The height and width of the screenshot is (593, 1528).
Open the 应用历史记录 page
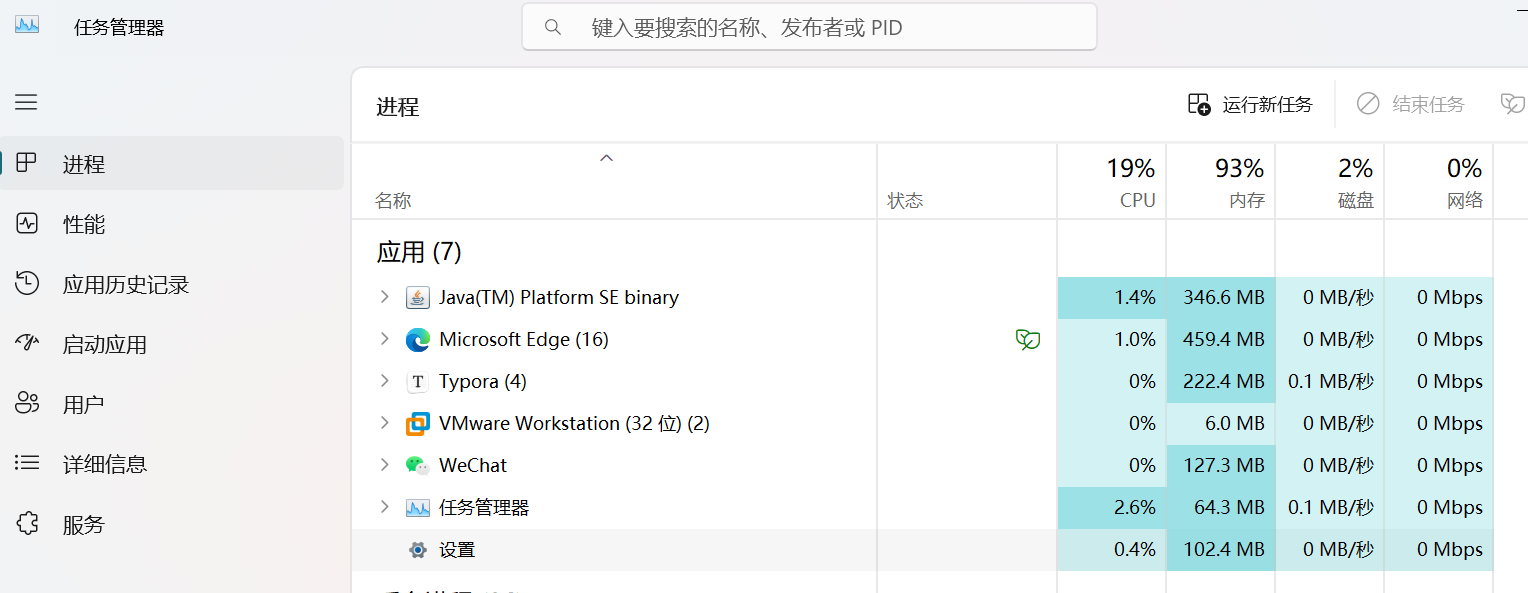pyautogui.click(x=172, y=283)
